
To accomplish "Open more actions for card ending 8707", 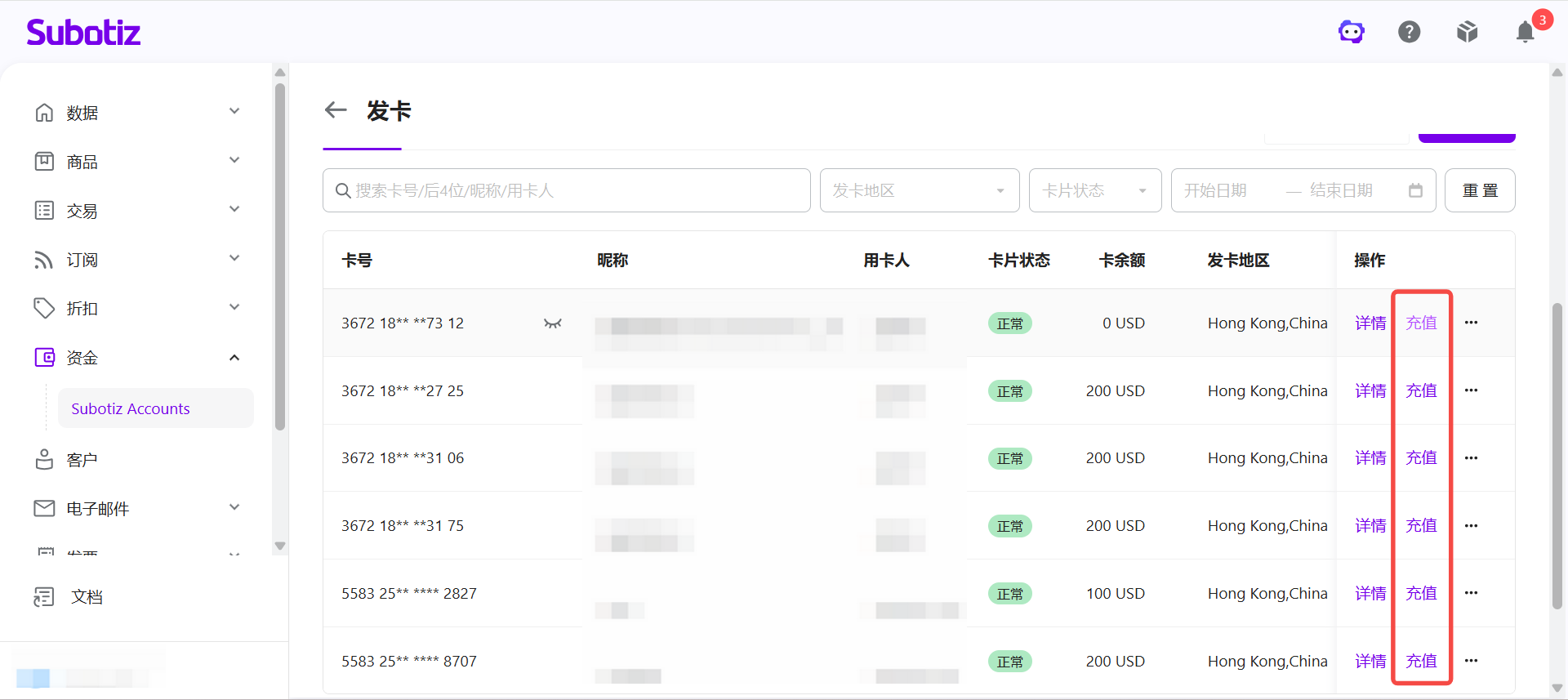I will [1471, 661].
